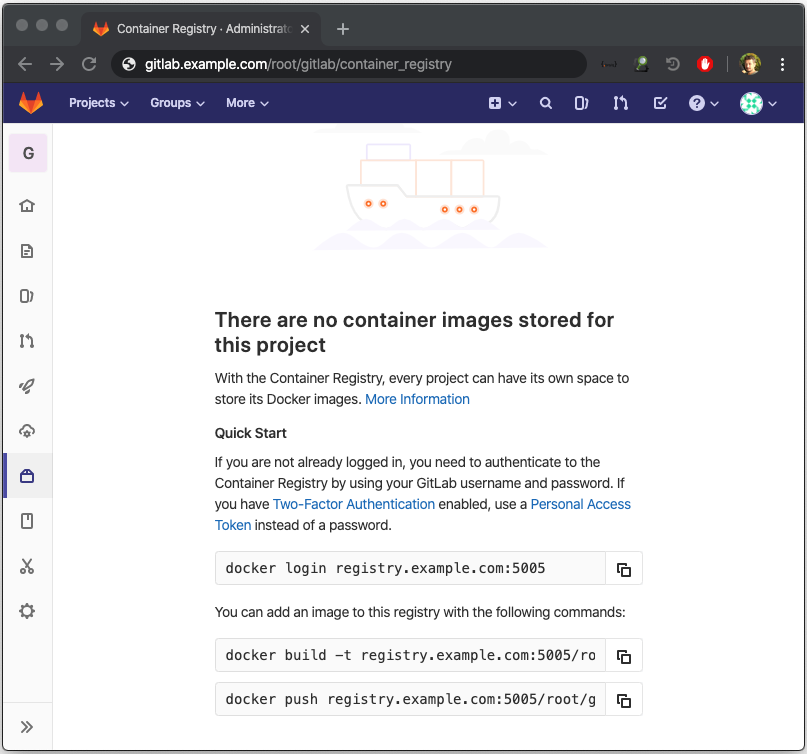Open the Repository section

pos(27,250)
